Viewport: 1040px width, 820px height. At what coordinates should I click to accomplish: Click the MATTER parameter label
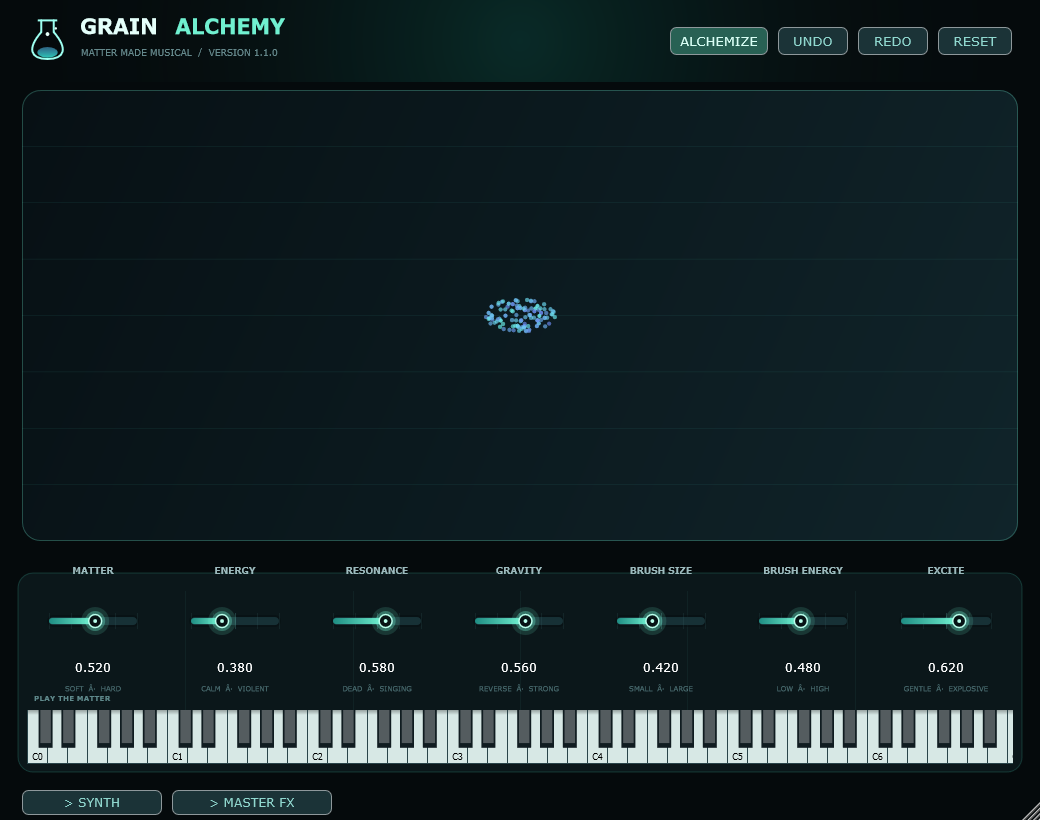pos(93,571)
